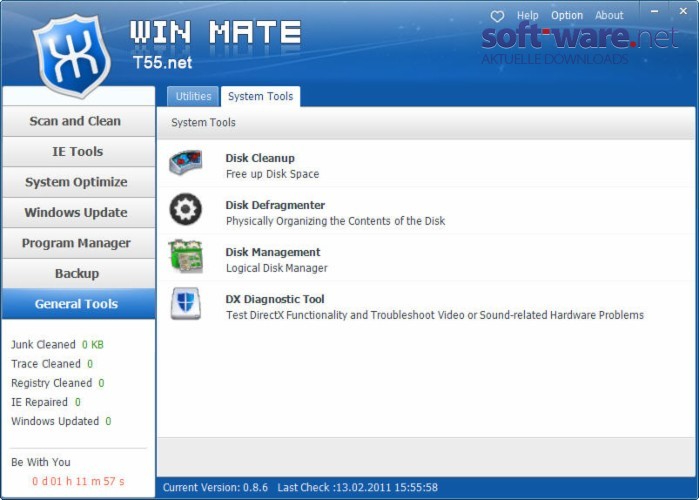This screenshot has width=699, height=500.
Task: Open System Optimize section
Action: [78, 182]
